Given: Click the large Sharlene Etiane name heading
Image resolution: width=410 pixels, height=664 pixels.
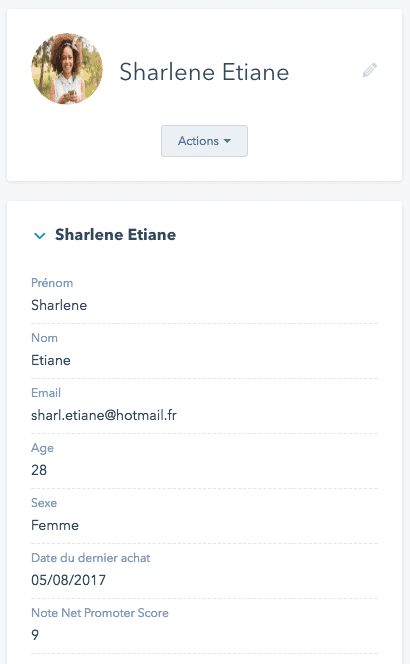Looking at the screenshot, I should pyautogui.click(x=204, y=72).
